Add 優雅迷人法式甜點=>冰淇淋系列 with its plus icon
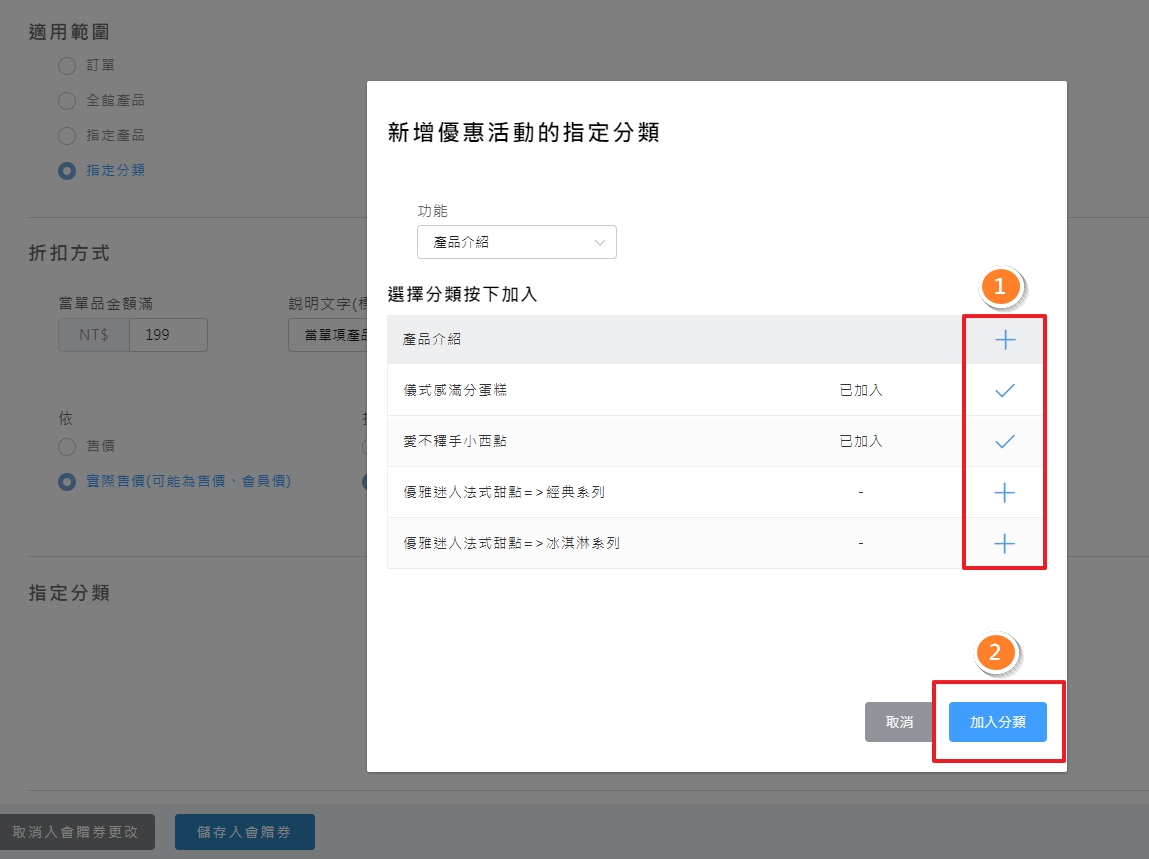The width and height of the screenshot is (1149, 859). [1004, 542]
